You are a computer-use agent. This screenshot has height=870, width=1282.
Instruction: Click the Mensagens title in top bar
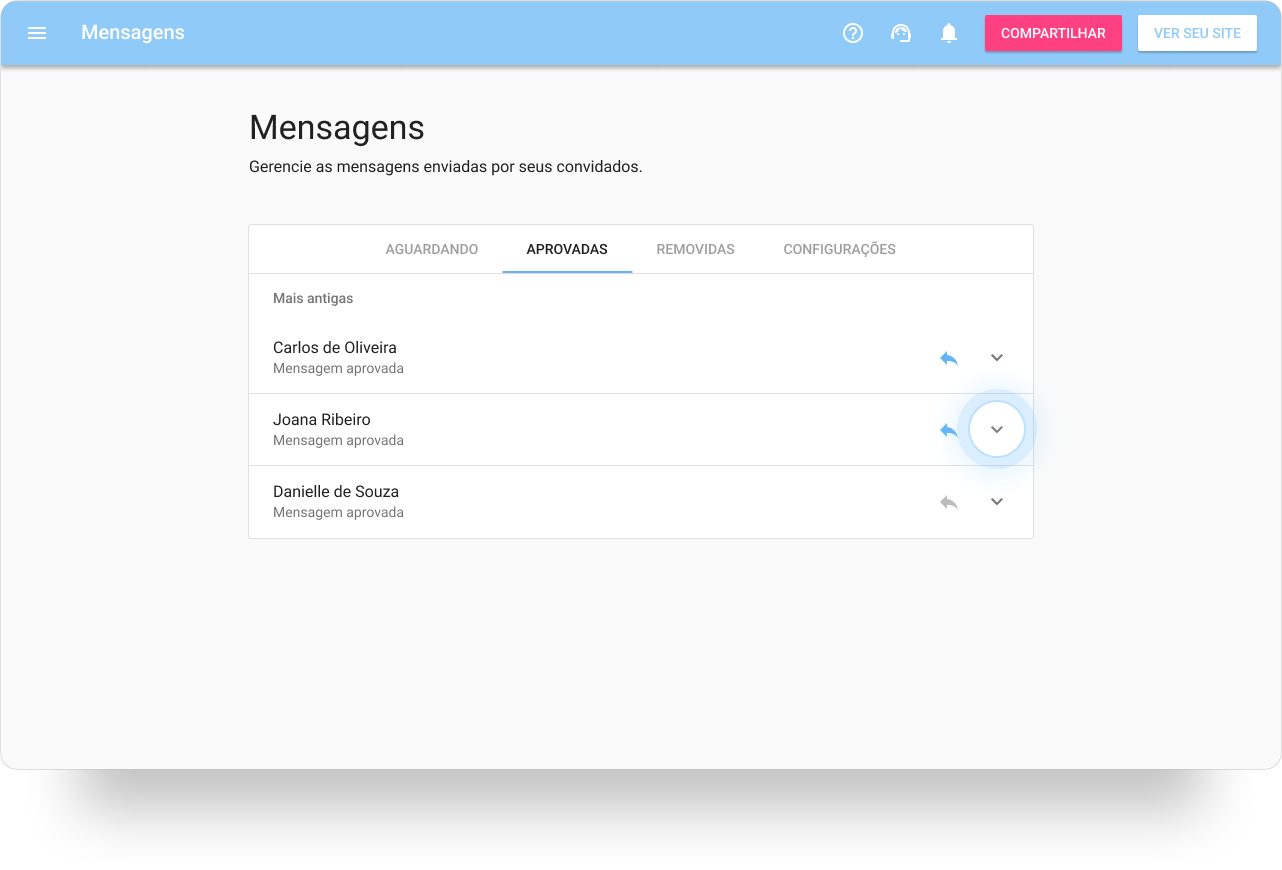[x=133, y=33]
